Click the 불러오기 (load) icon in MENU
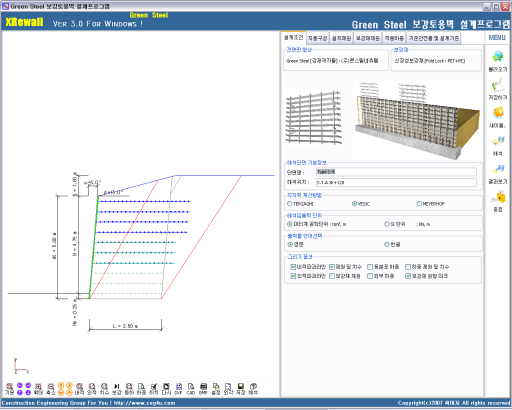This screenshot has height=410, width=512. click(498, 57)
